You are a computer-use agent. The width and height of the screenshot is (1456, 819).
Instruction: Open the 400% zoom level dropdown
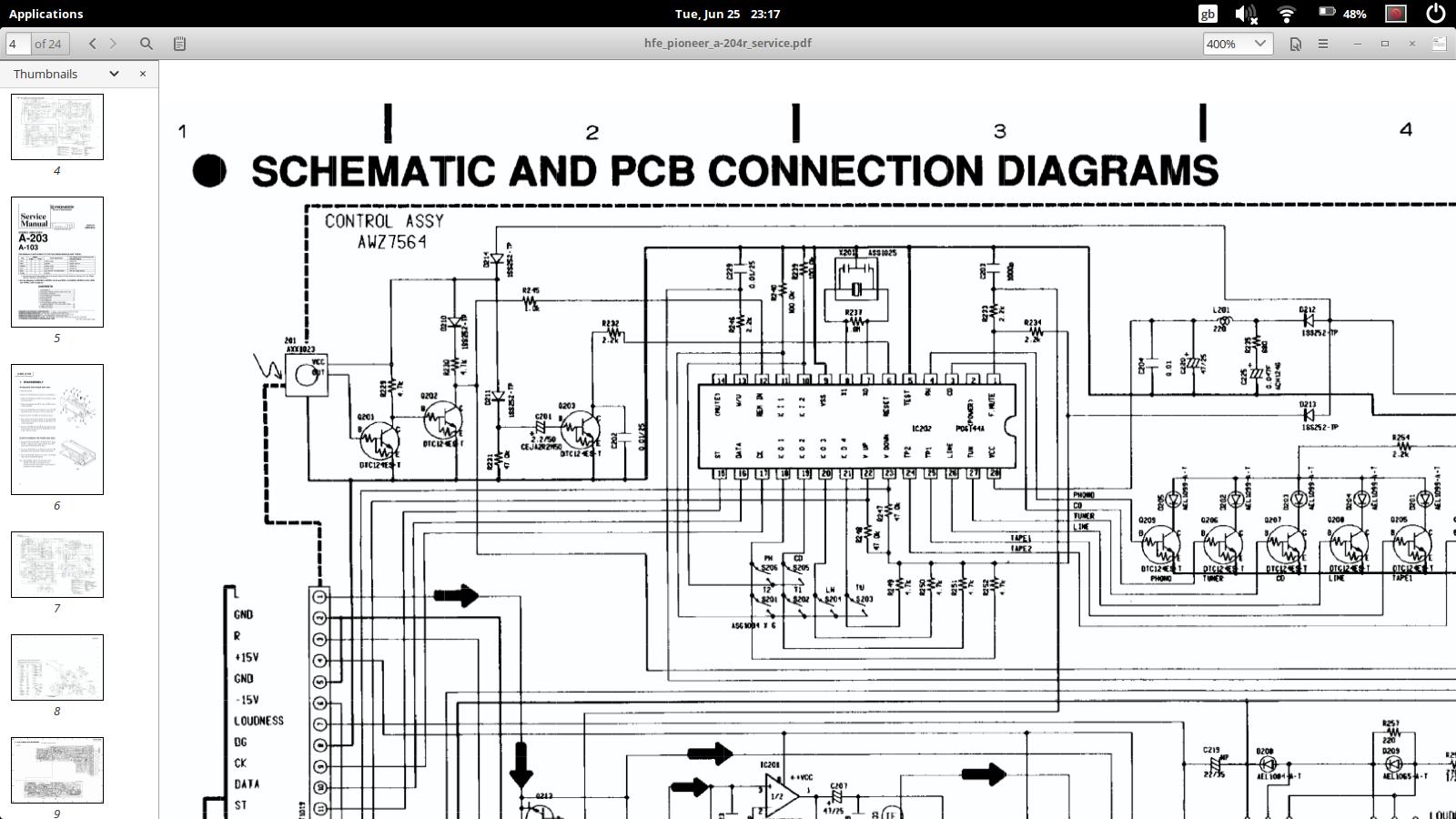coord(1237,43)
